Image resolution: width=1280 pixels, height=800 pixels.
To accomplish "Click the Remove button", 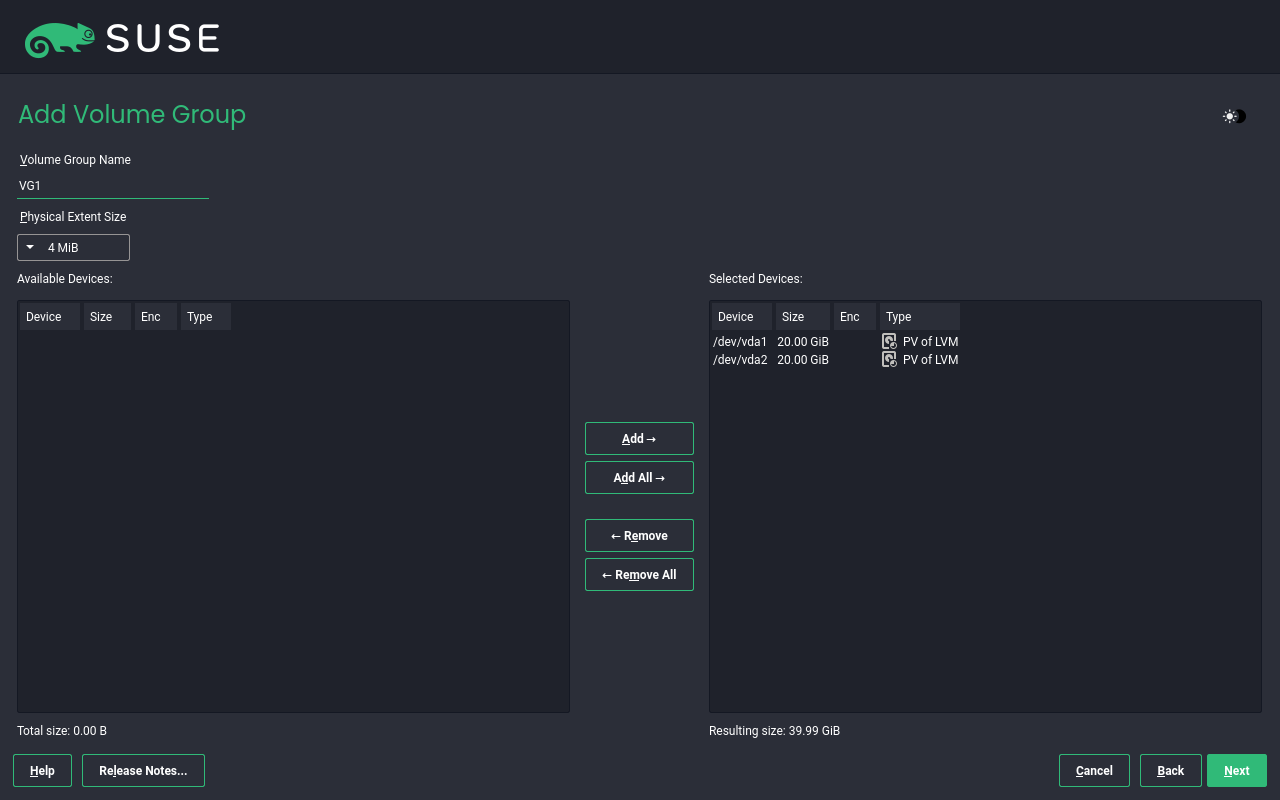I will pyautogui.click(x=639, y=536).
